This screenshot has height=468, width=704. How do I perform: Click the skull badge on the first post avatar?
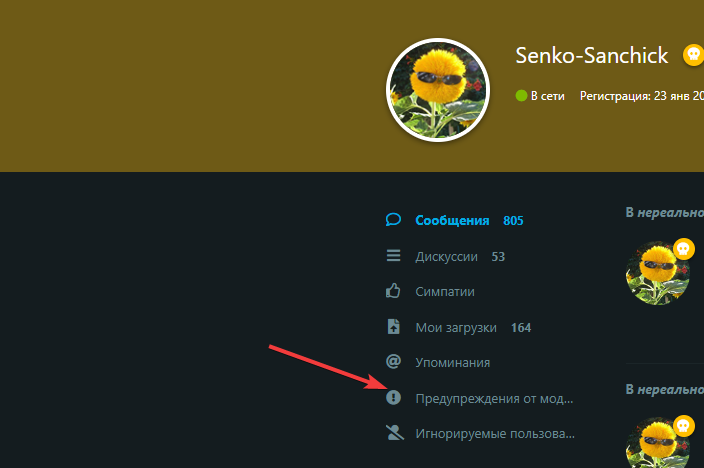683,249
